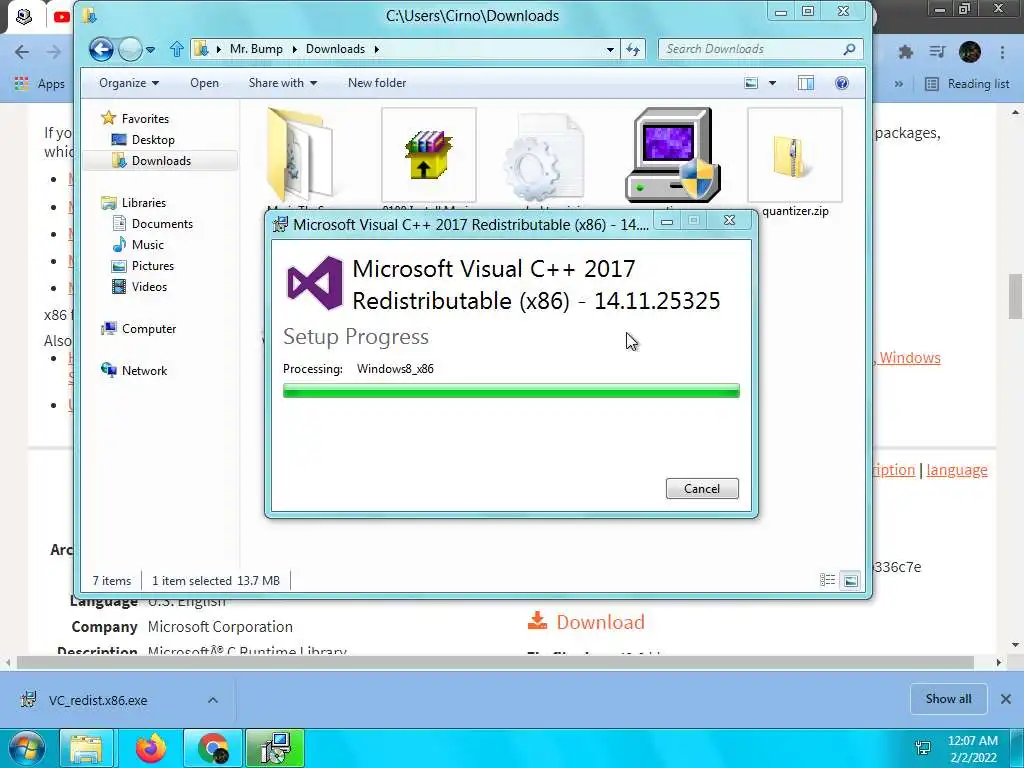The height and width of the screenshot is (768, 1024).
Task: Toggle the preview pane button
Action: click(806, 83)
